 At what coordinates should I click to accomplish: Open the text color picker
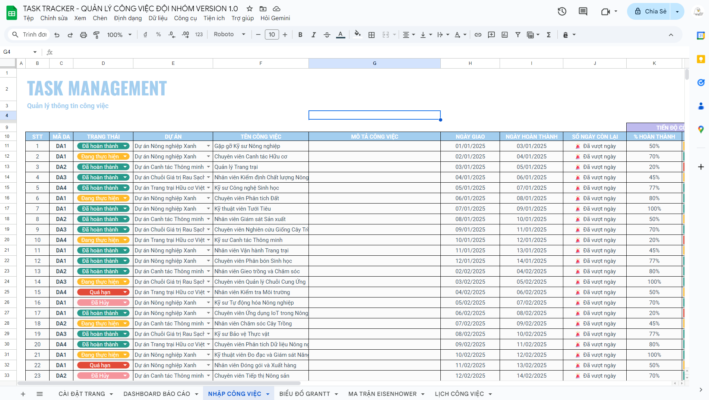coord(340,34)
